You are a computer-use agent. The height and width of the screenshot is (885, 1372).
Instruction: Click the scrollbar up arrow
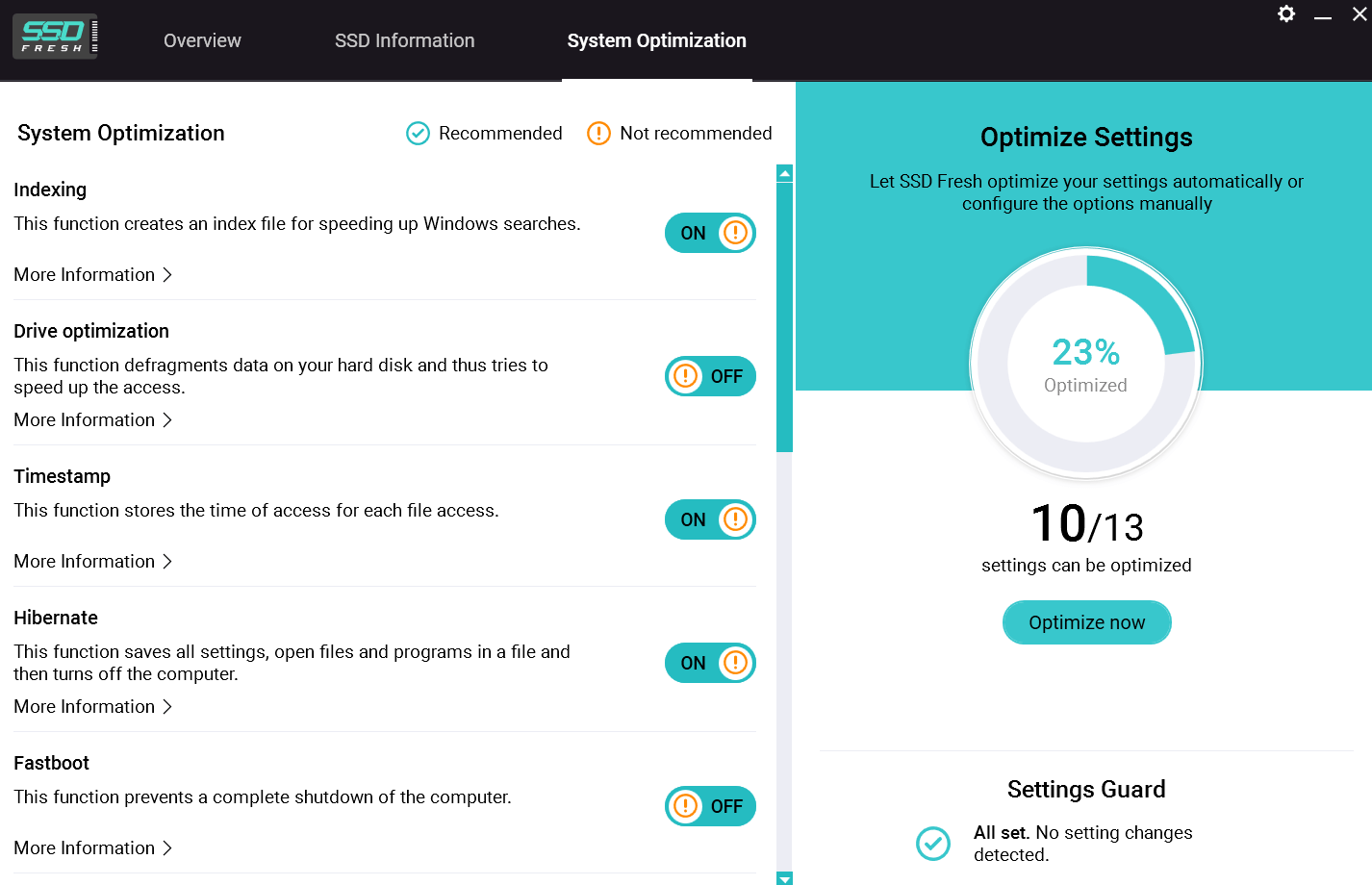point(784,172)
